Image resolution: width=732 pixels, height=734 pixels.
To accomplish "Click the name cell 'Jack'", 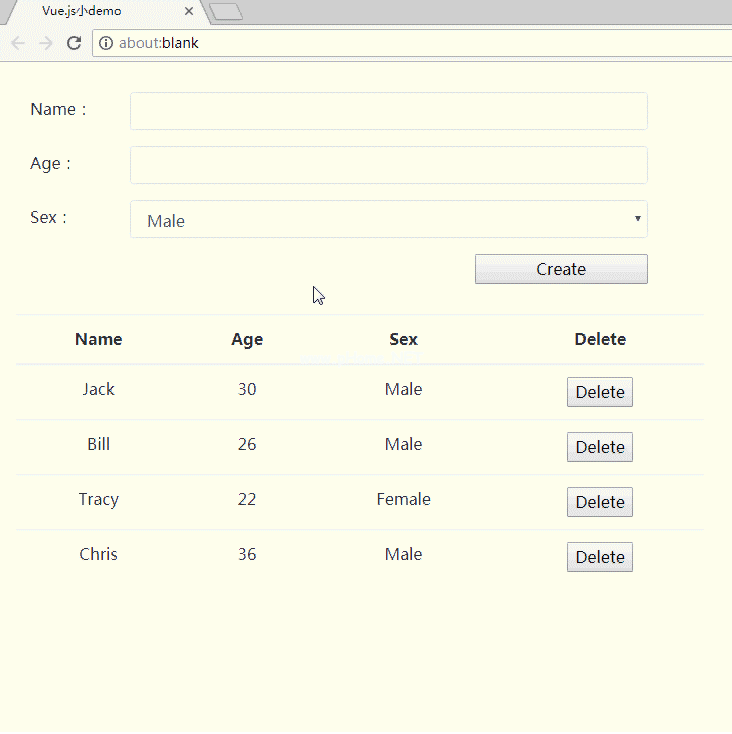I will 99,389.
